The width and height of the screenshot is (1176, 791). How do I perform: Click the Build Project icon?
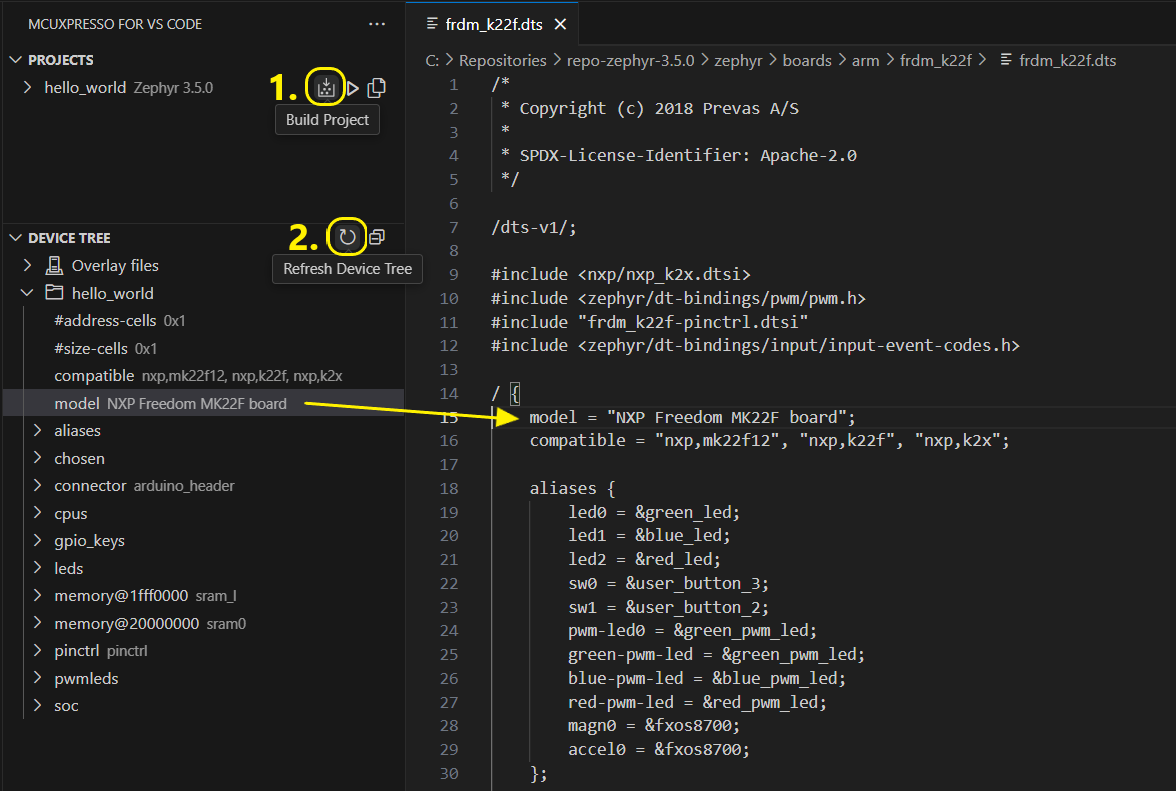tap(325, 87)
